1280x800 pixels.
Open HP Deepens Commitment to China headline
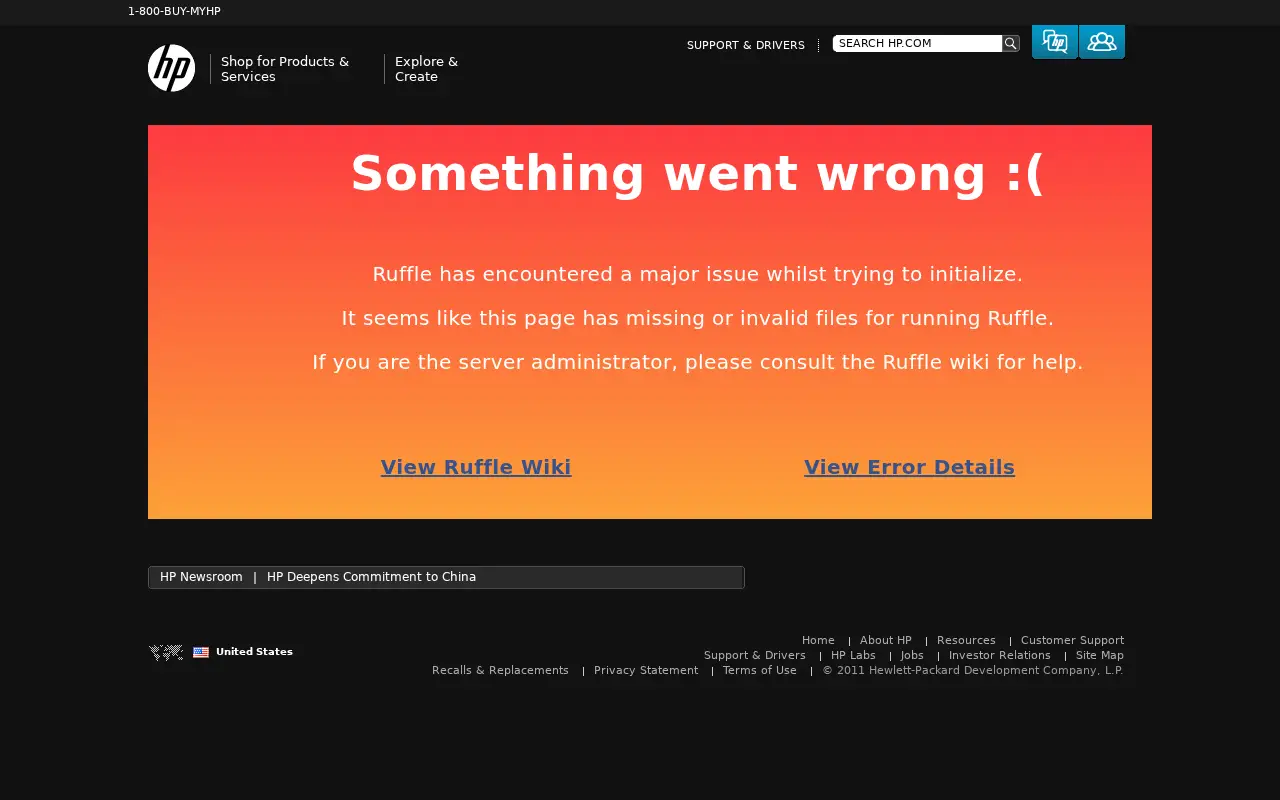point(371,577)
